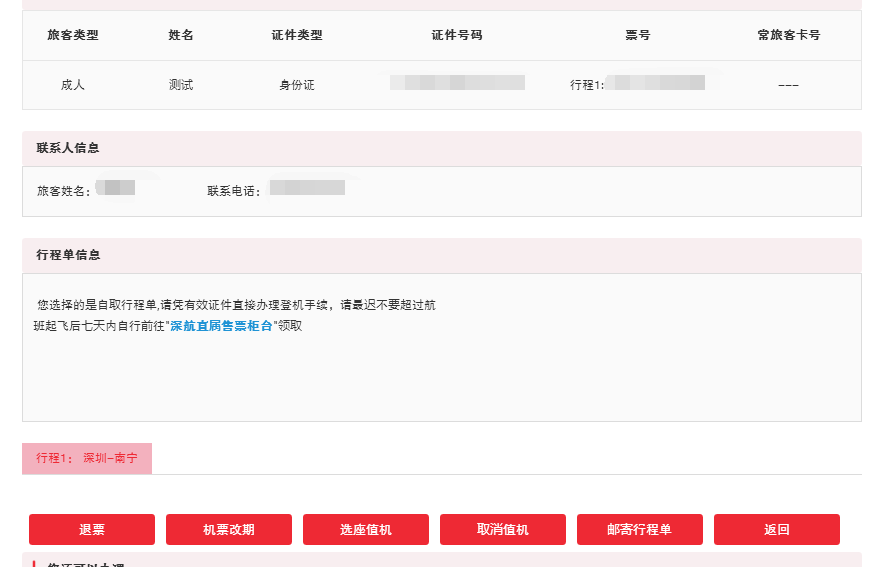This screenshot has height=567, width=873.
Task: Click the masked 联系电话 phone value
Action: 307,188
